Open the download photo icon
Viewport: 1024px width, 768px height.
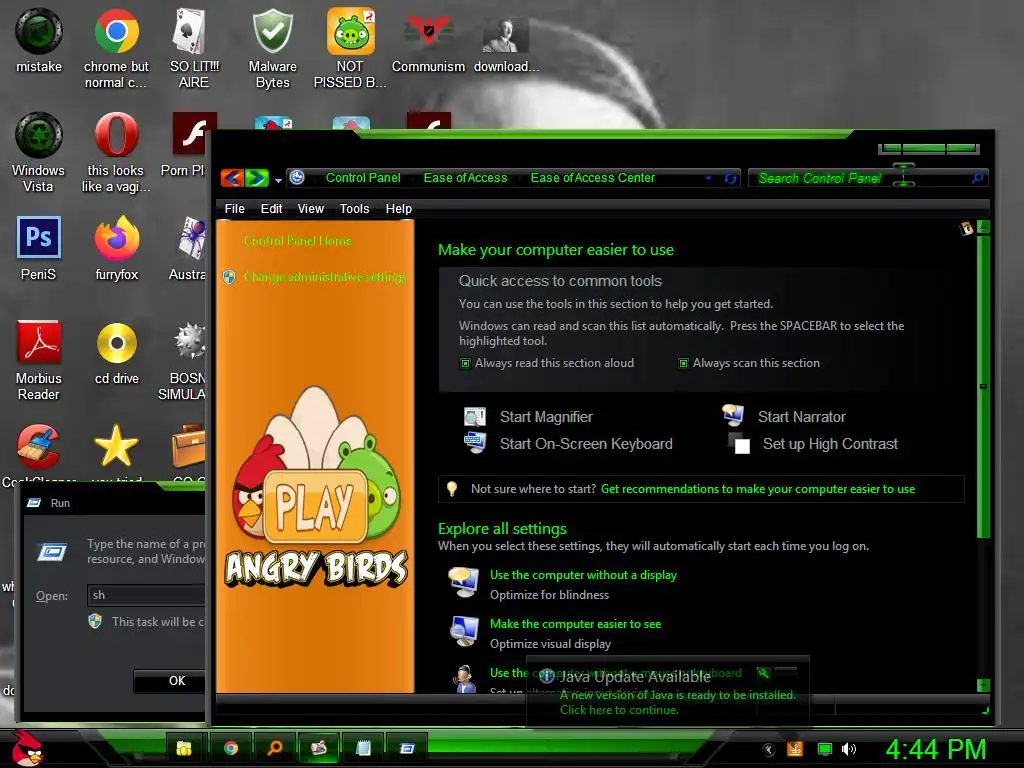point(505,34)
